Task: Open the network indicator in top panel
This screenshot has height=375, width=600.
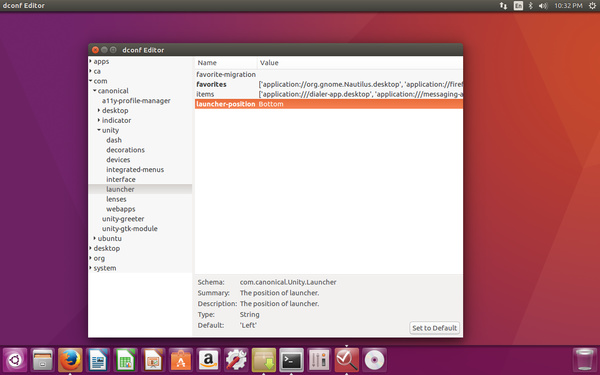Action: (503, 5)
